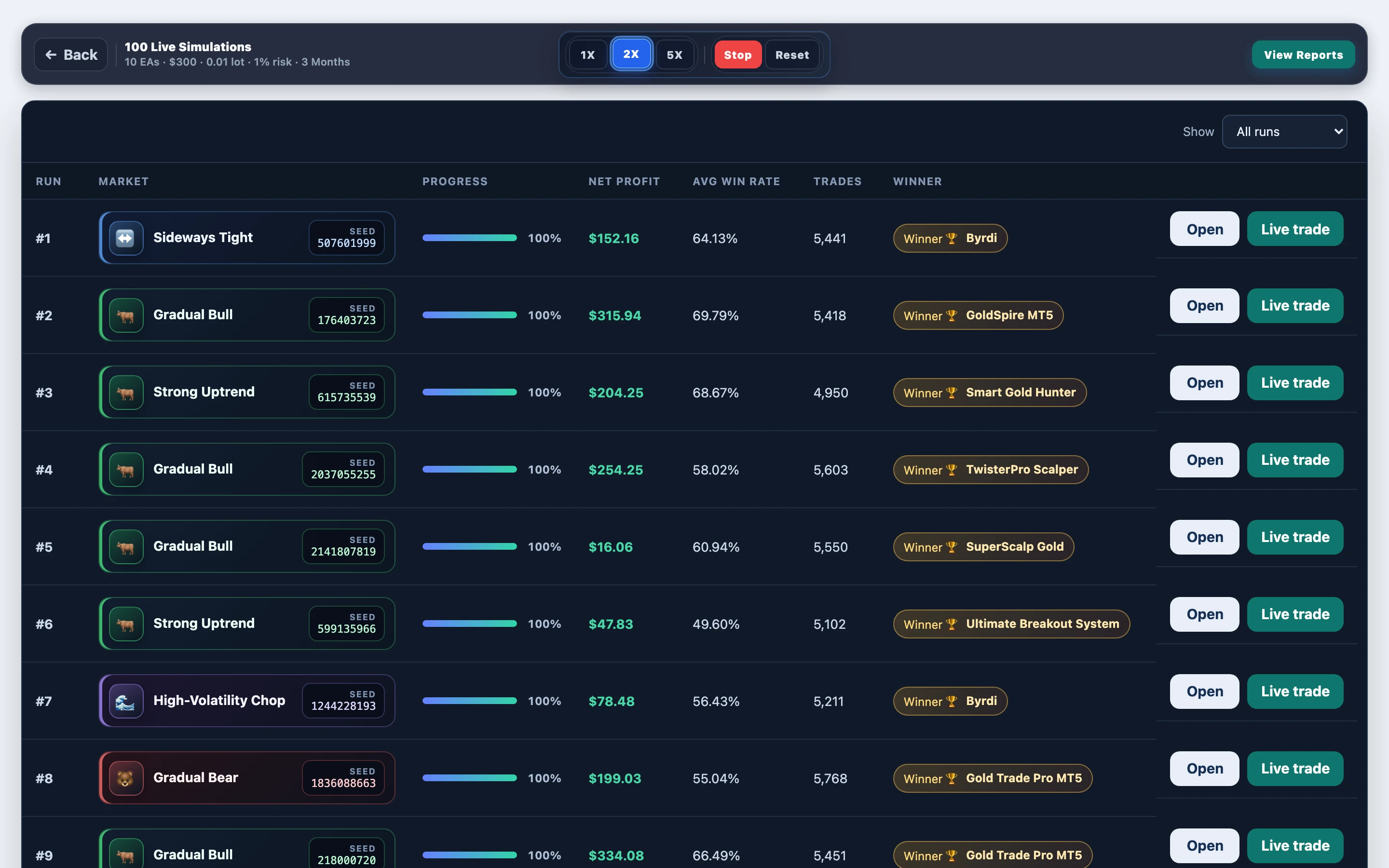This screenshot has height=868, width=1389.
Task: Click seed 507601999 badge
Action: 347,238
